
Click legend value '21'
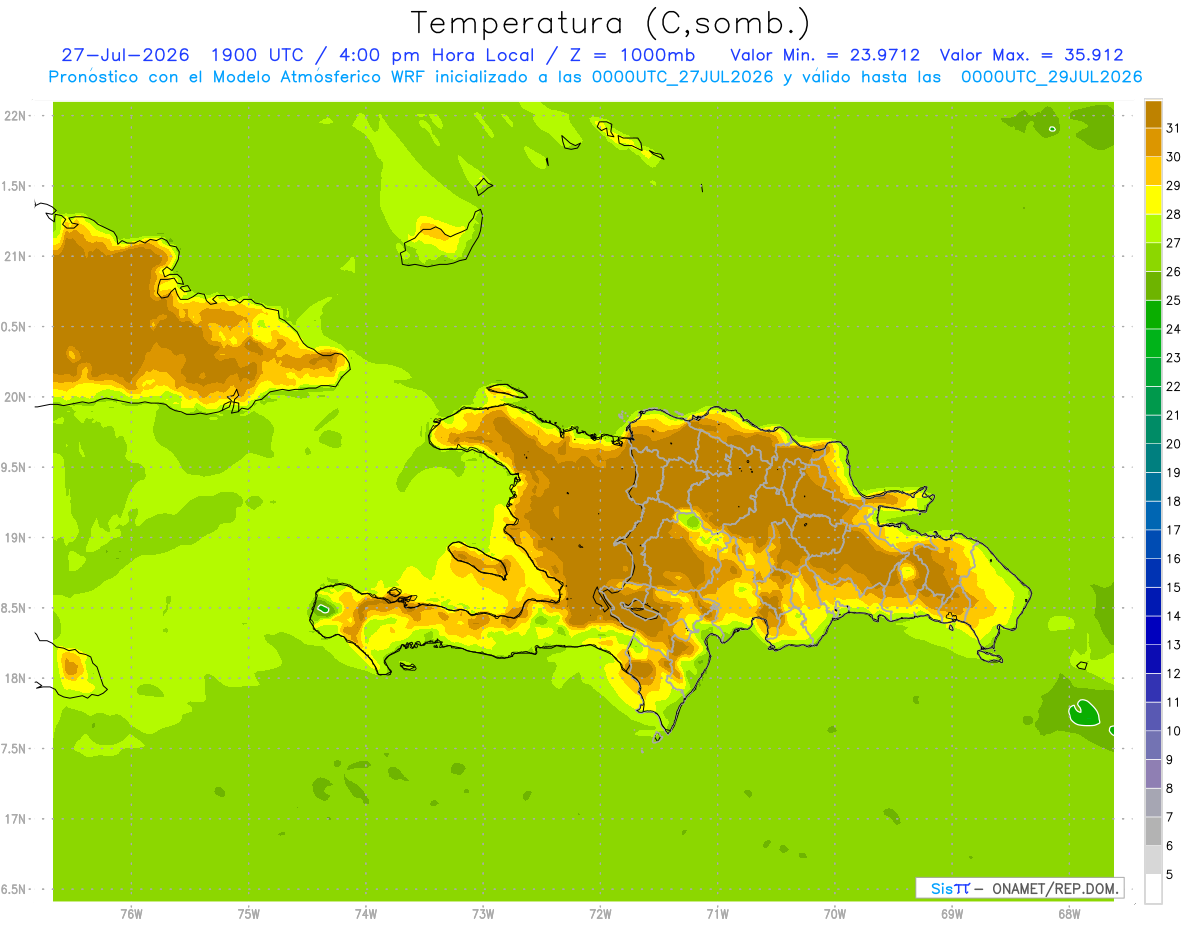1174,415
